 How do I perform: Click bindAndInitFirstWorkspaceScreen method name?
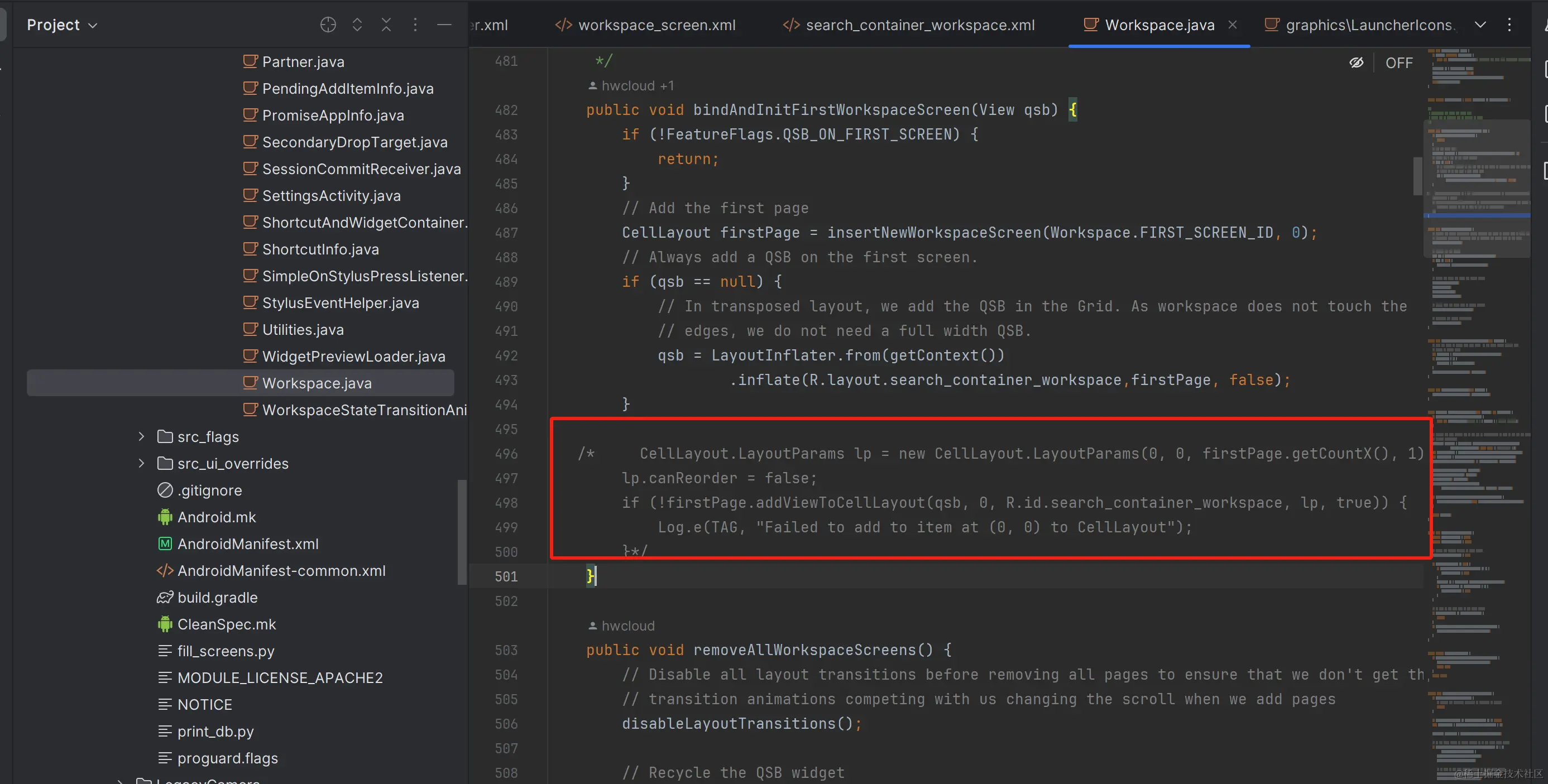[831, 110]
